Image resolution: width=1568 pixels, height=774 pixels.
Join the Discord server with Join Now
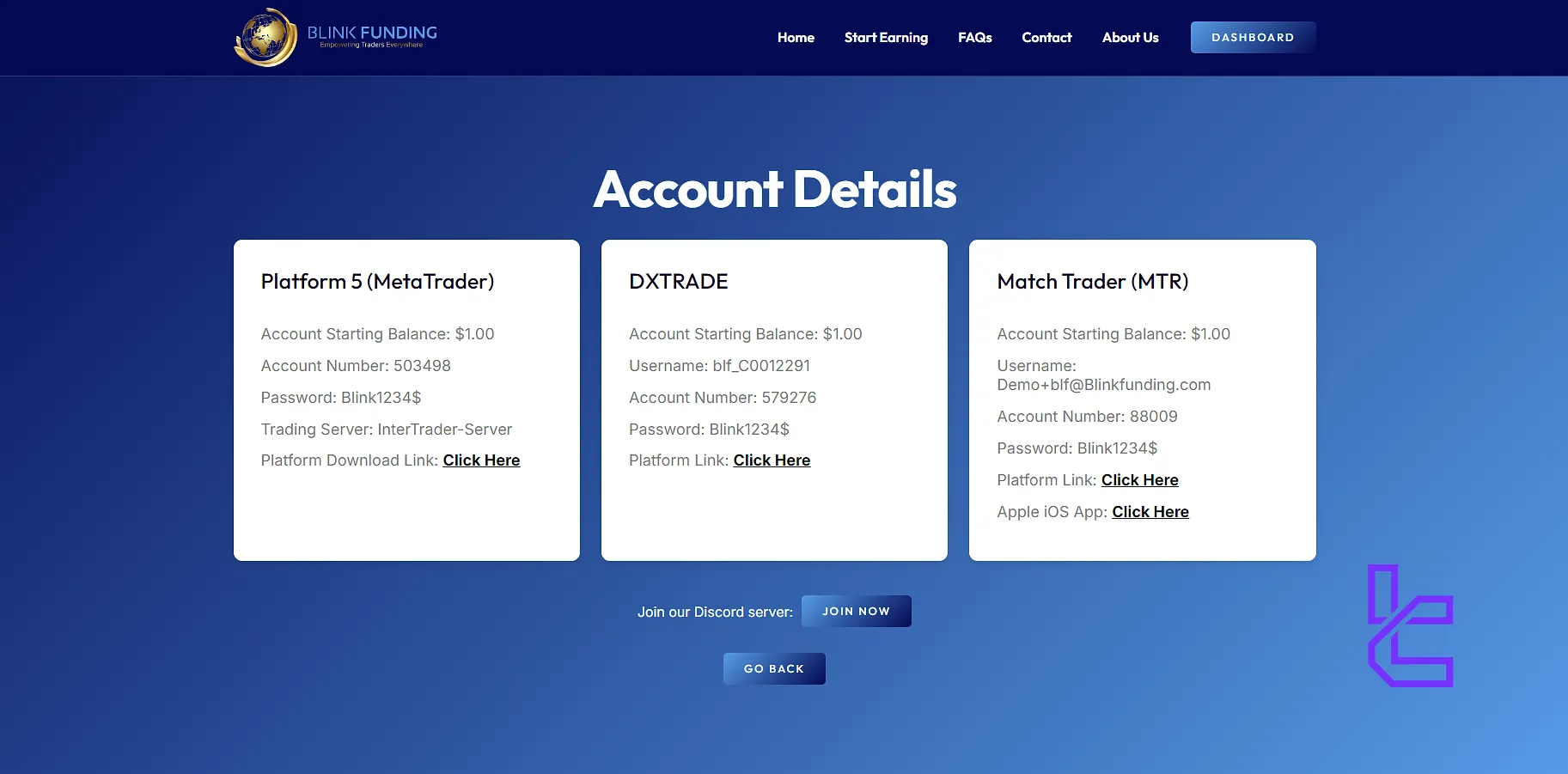click(856, 611)
